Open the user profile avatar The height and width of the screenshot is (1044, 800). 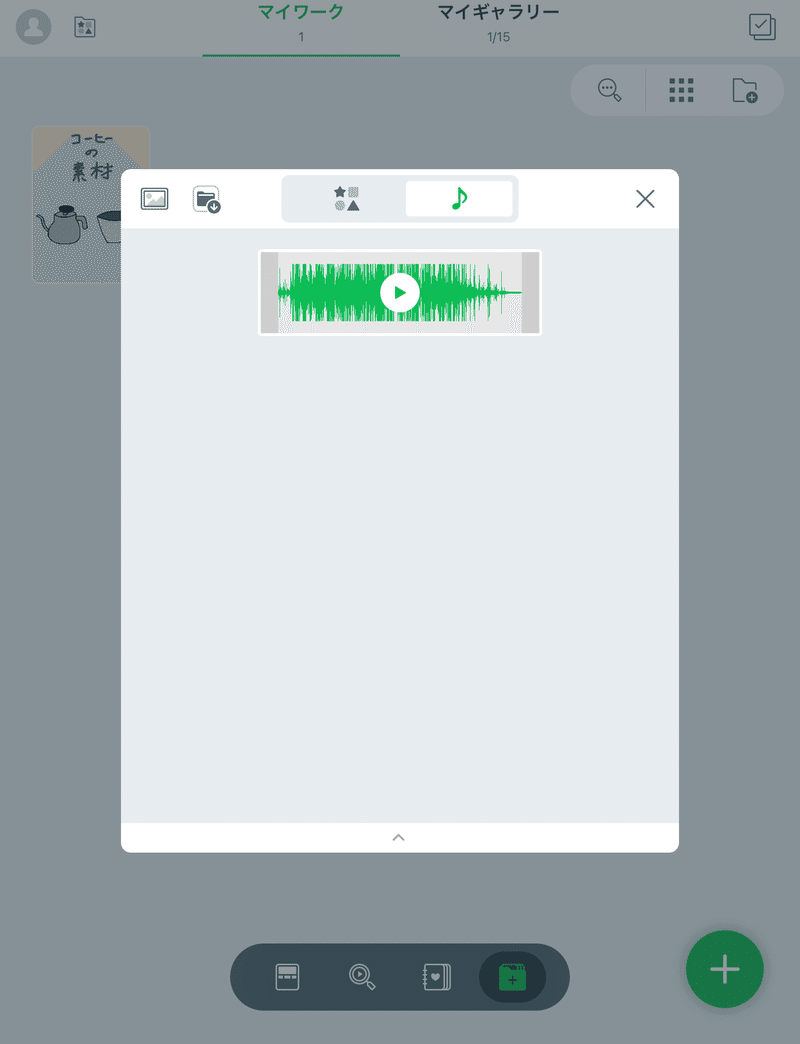pyautogui.click(x=33, y=27)
